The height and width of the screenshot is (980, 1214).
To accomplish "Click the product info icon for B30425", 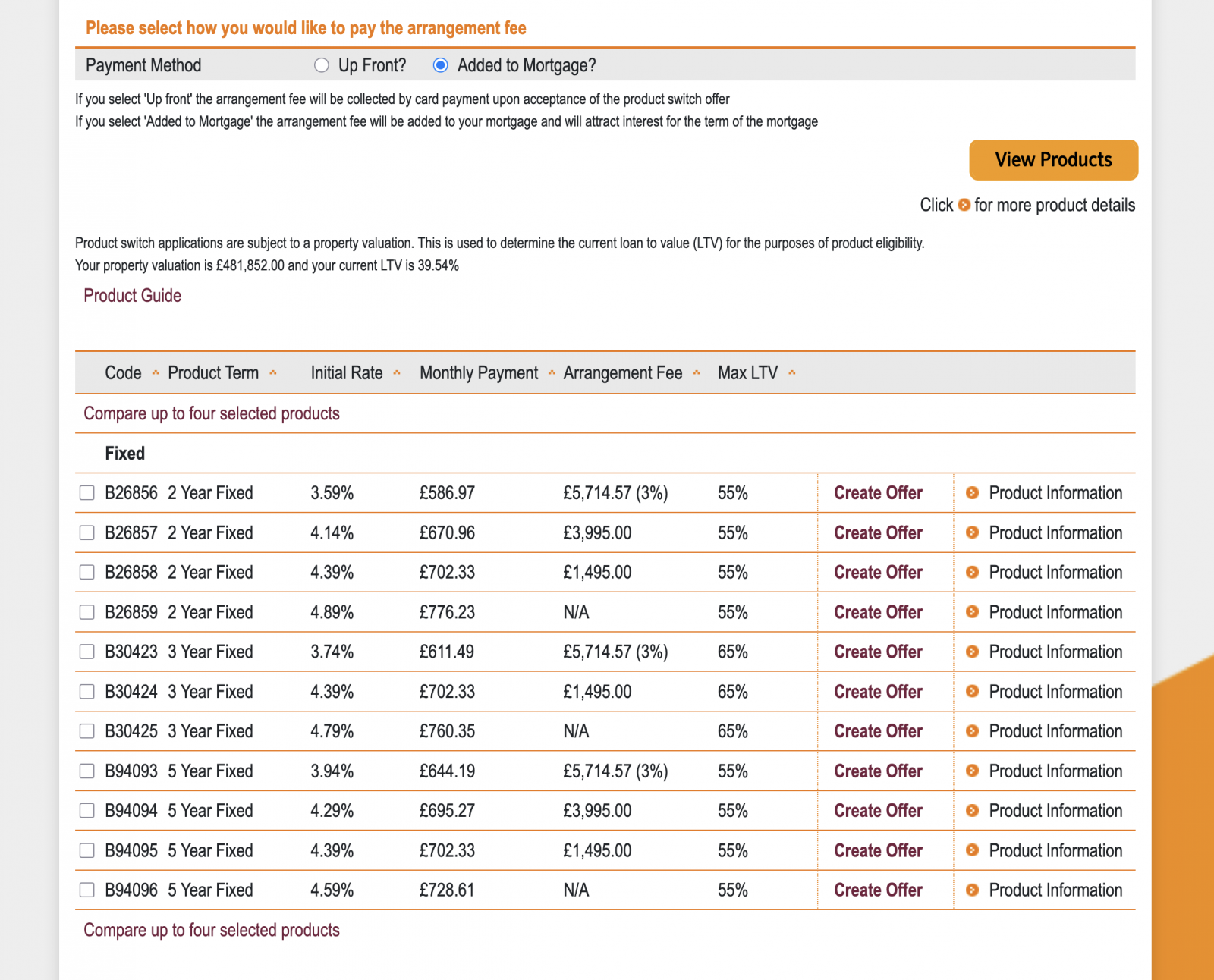I will (972, 731).
